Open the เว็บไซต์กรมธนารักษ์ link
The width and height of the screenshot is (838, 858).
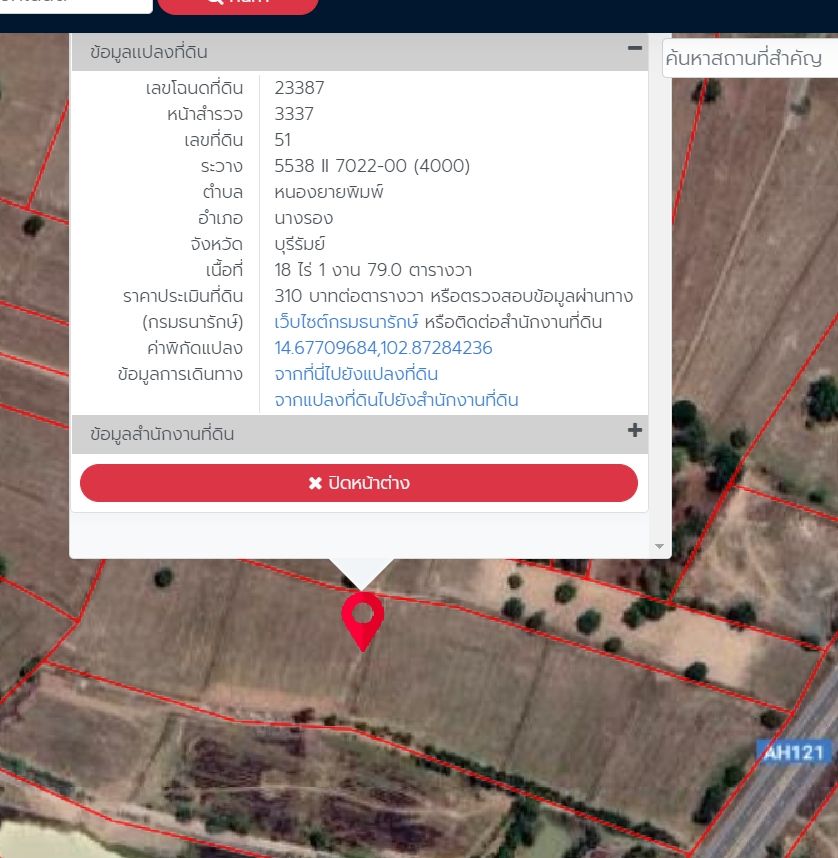pyautogui.click(x=346, y=322)
